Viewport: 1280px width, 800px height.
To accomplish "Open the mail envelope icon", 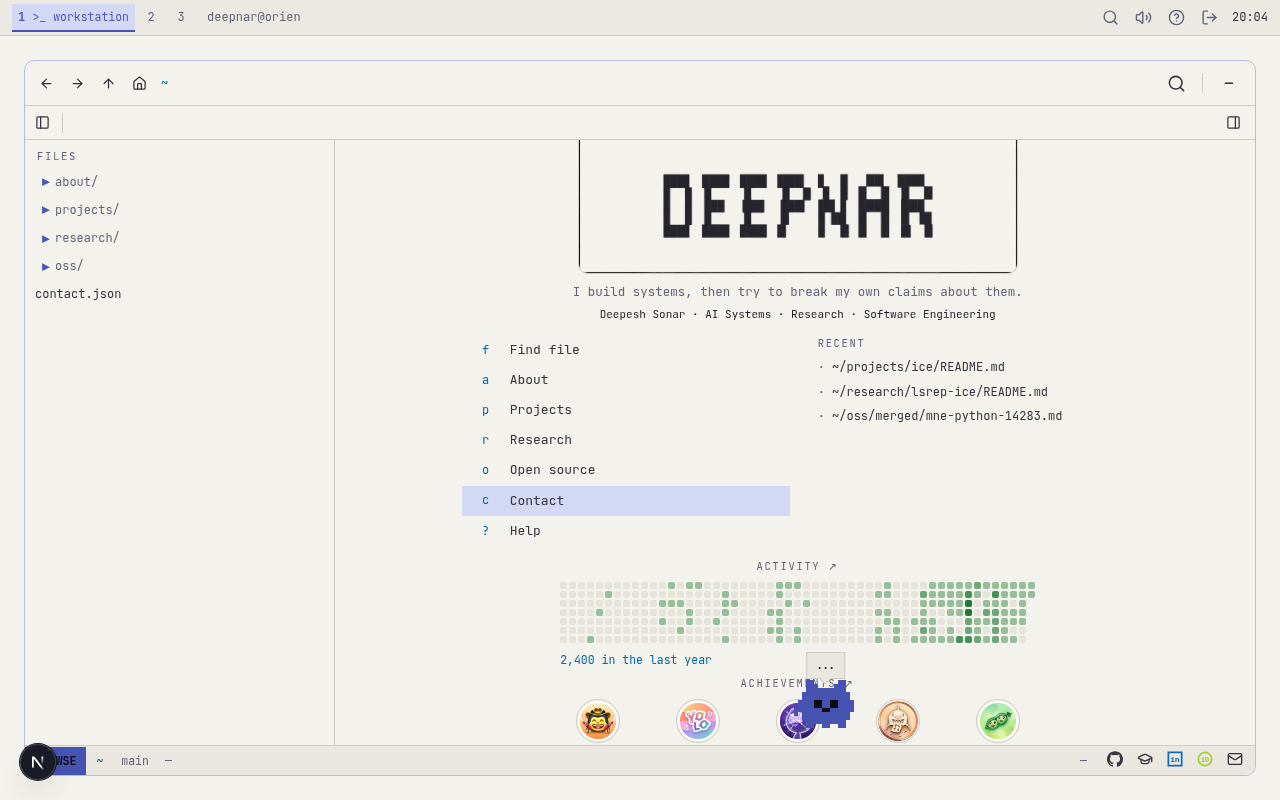I will pos(1235,759).
